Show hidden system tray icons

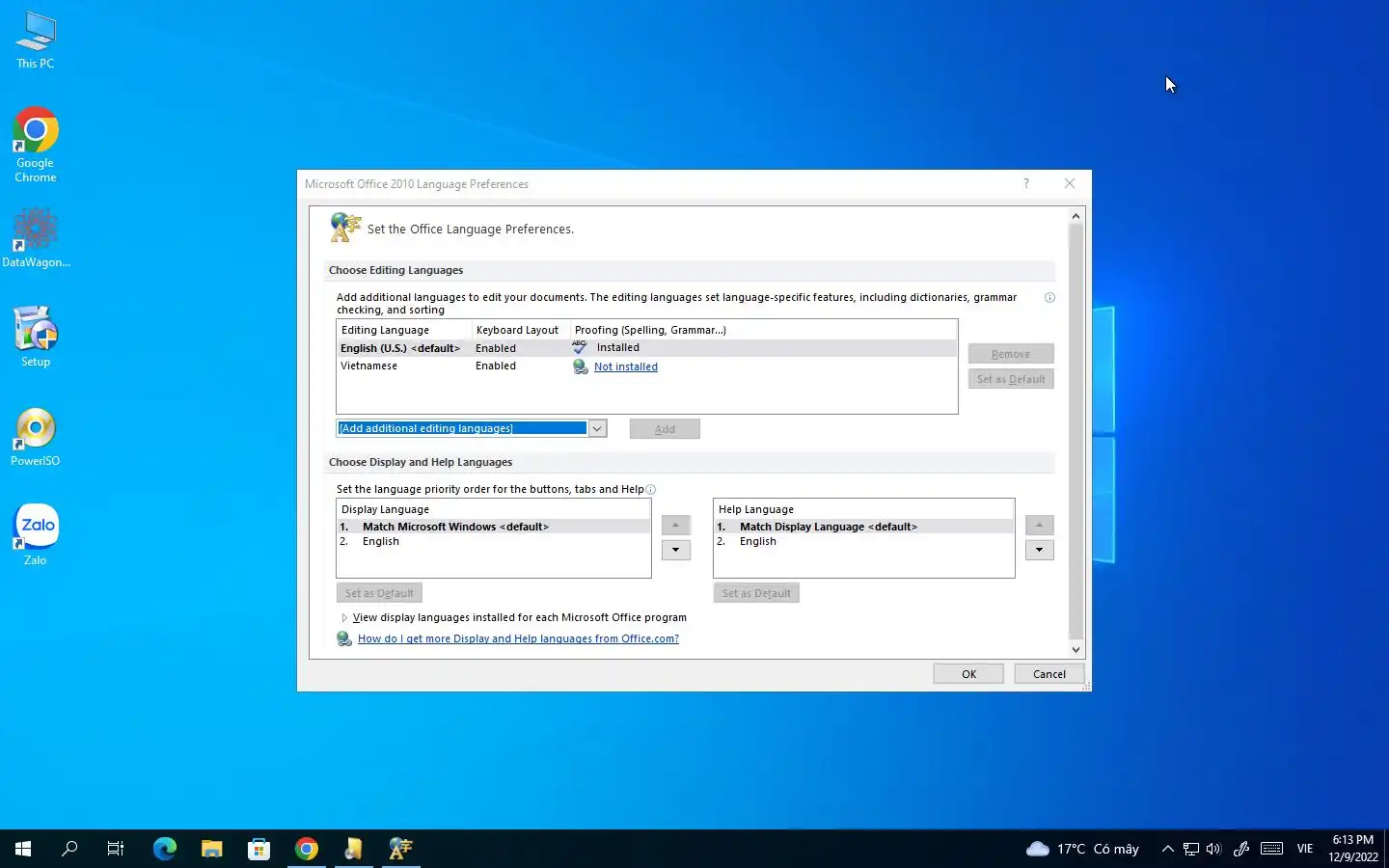click(1168, 849)
